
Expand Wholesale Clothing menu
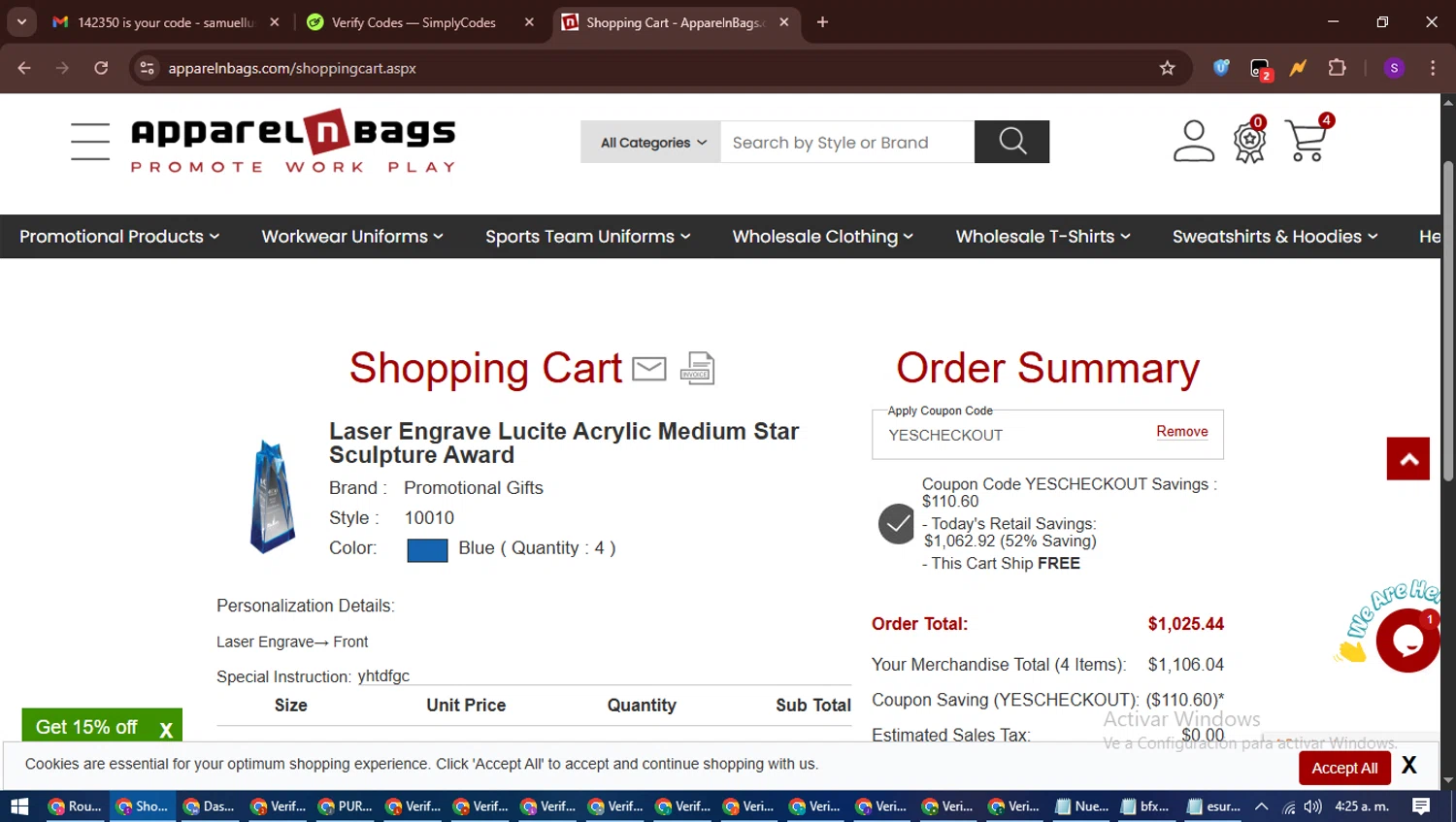tap(823, 237)
